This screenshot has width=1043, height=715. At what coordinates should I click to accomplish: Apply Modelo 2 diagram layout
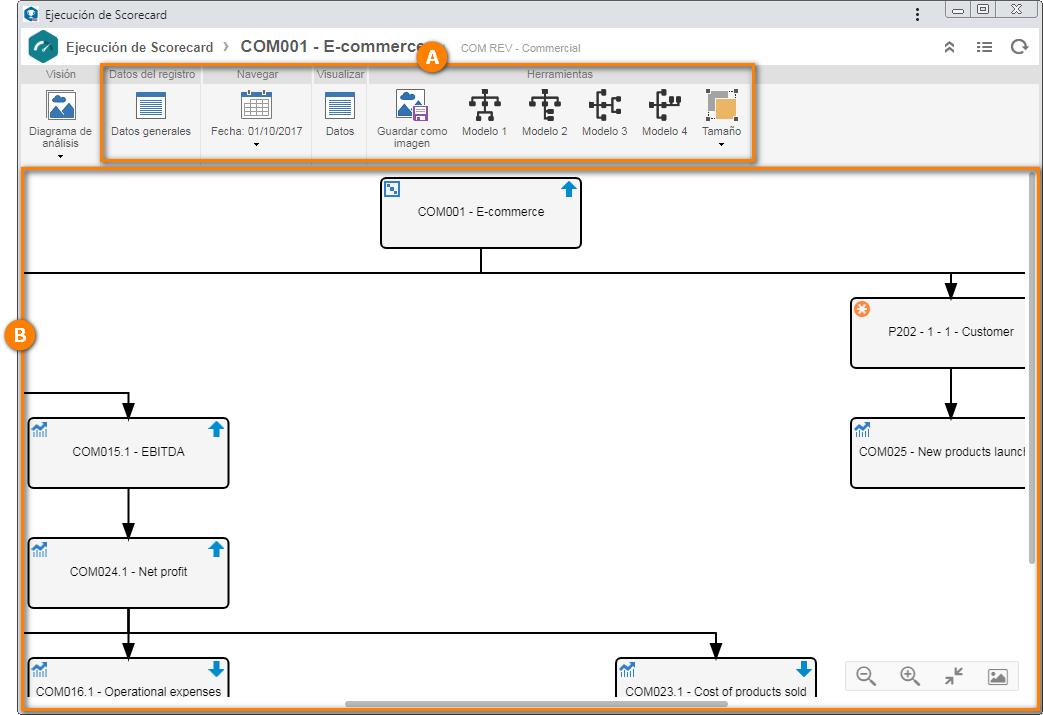coord(545,114)
